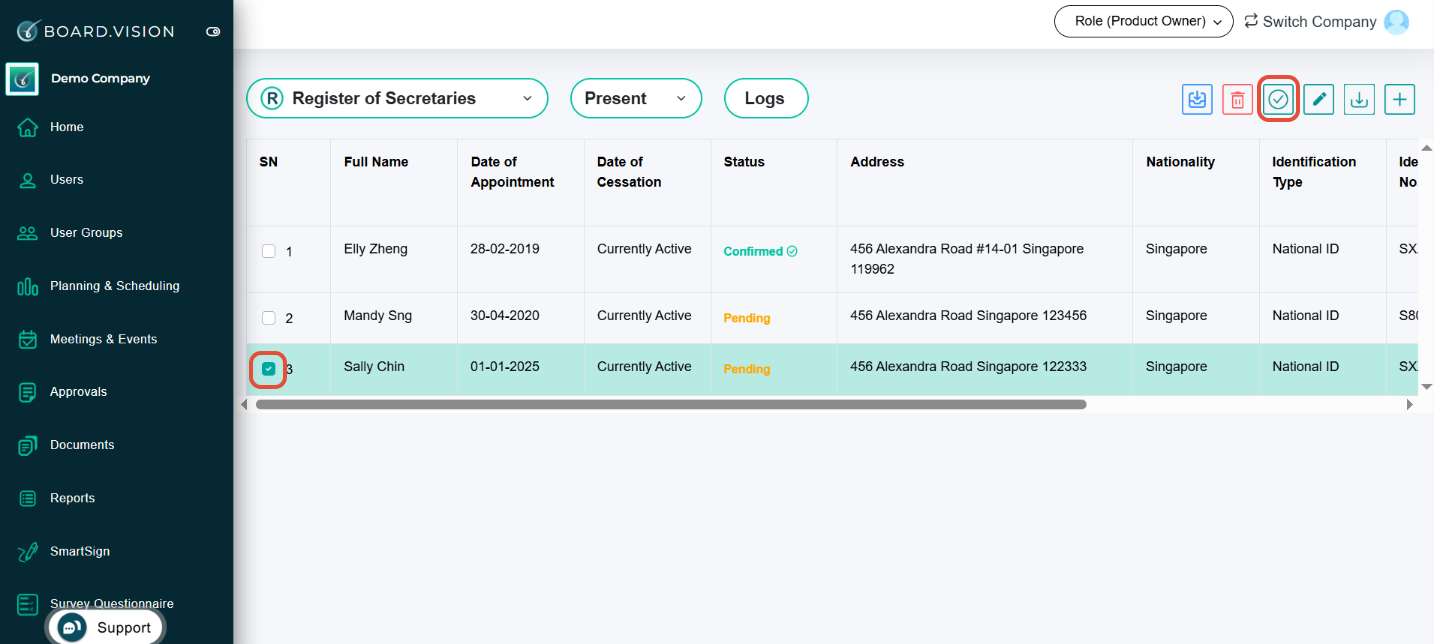Tick the checkbox for row 2 Mandy Sng
The height and width of the screenshot is (644, 1434).
point(268,318)
